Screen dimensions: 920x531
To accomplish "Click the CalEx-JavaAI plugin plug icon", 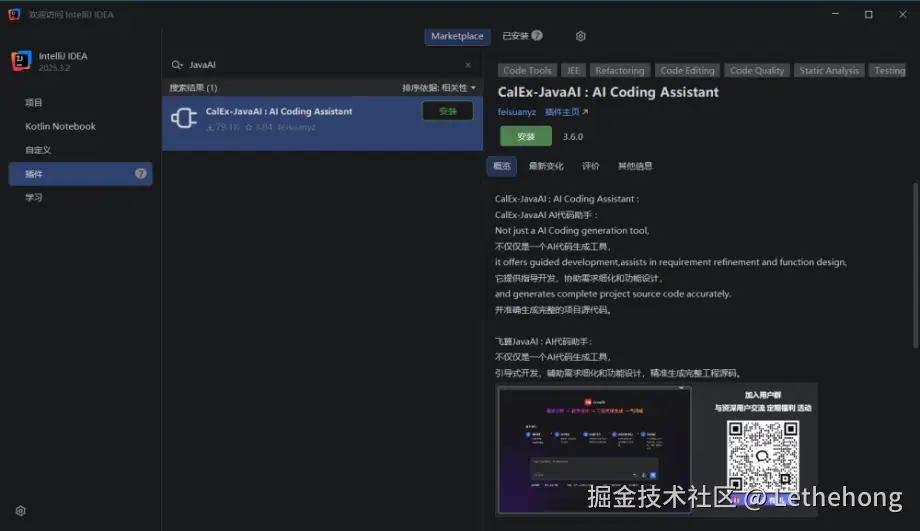I will [x=184, y=119].
